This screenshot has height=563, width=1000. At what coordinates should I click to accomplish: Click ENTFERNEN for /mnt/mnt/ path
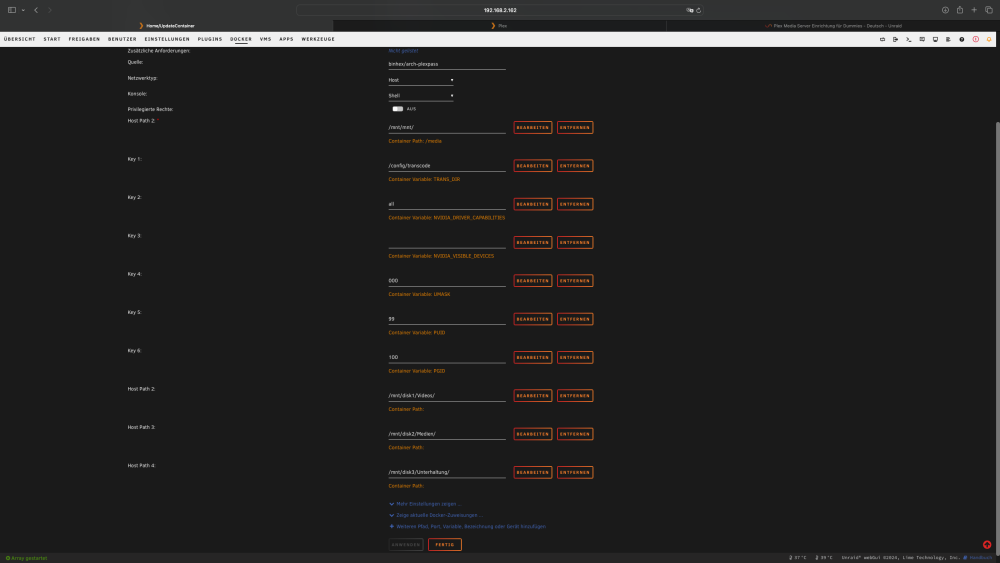tap(575, 128)
